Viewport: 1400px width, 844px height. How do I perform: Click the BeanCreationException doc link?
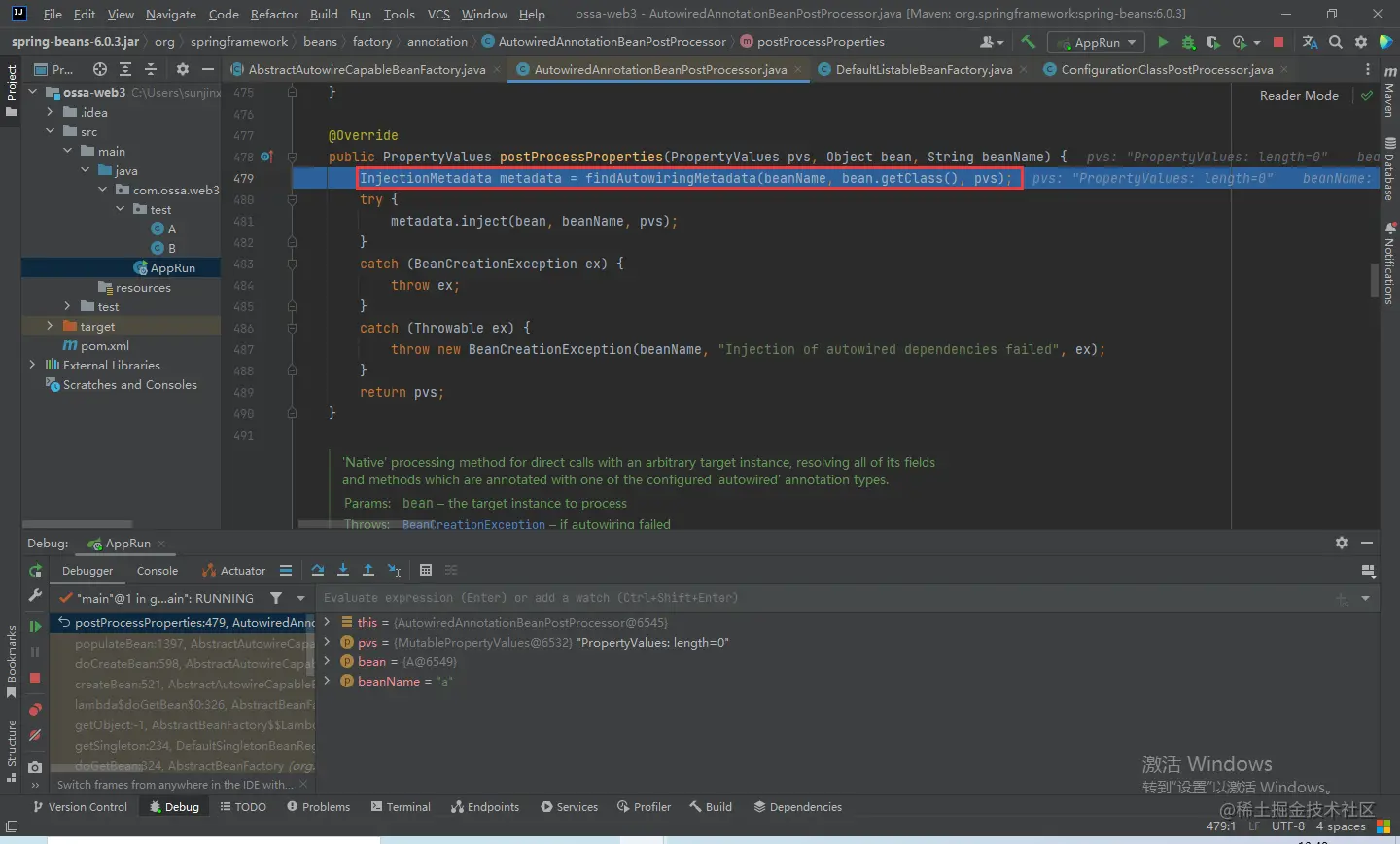pos(473,524)
